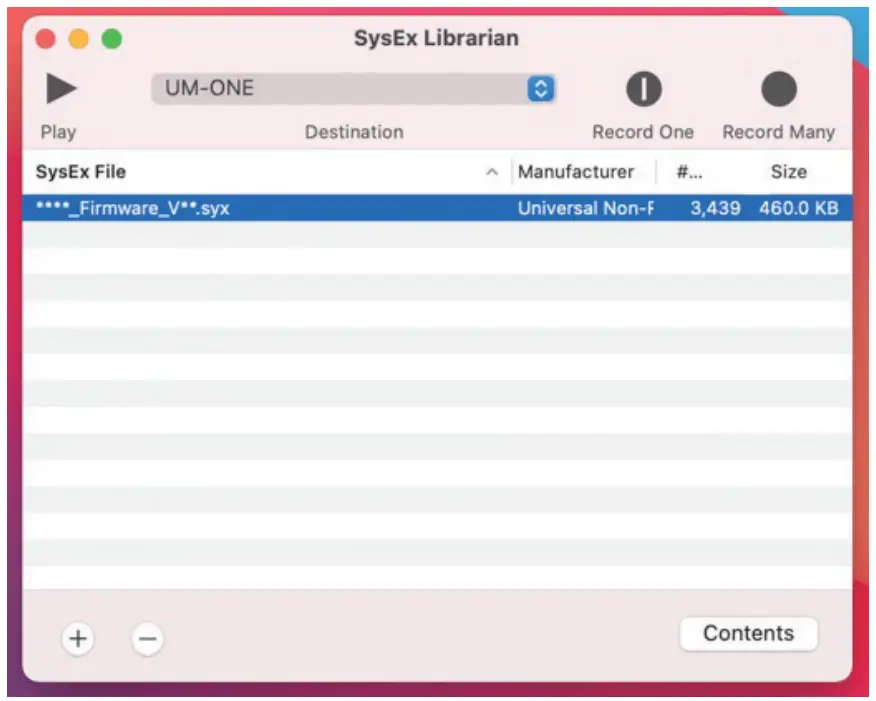Click the Play triangle icon
The height and width of the screenshot is (701, 876).
(60, 88)
